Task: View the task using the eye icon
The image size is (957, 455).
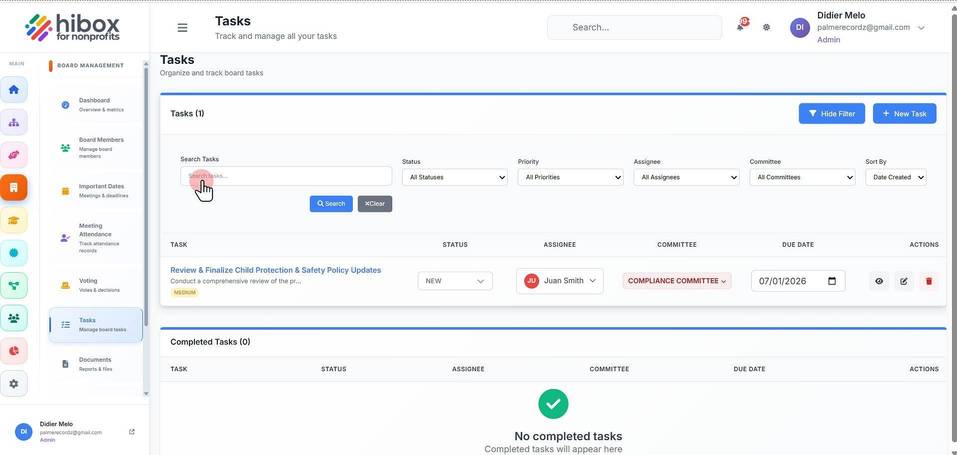Action: [x=879, y=281]
